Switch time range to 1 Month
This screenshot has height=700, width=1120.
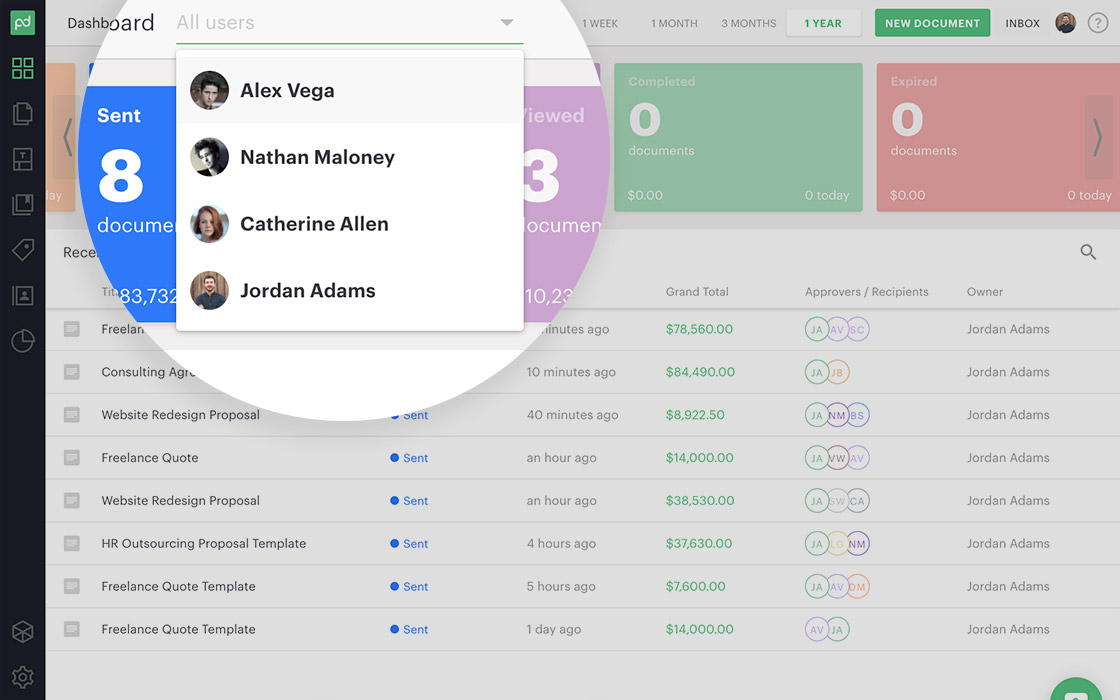(x=674, y=24)
